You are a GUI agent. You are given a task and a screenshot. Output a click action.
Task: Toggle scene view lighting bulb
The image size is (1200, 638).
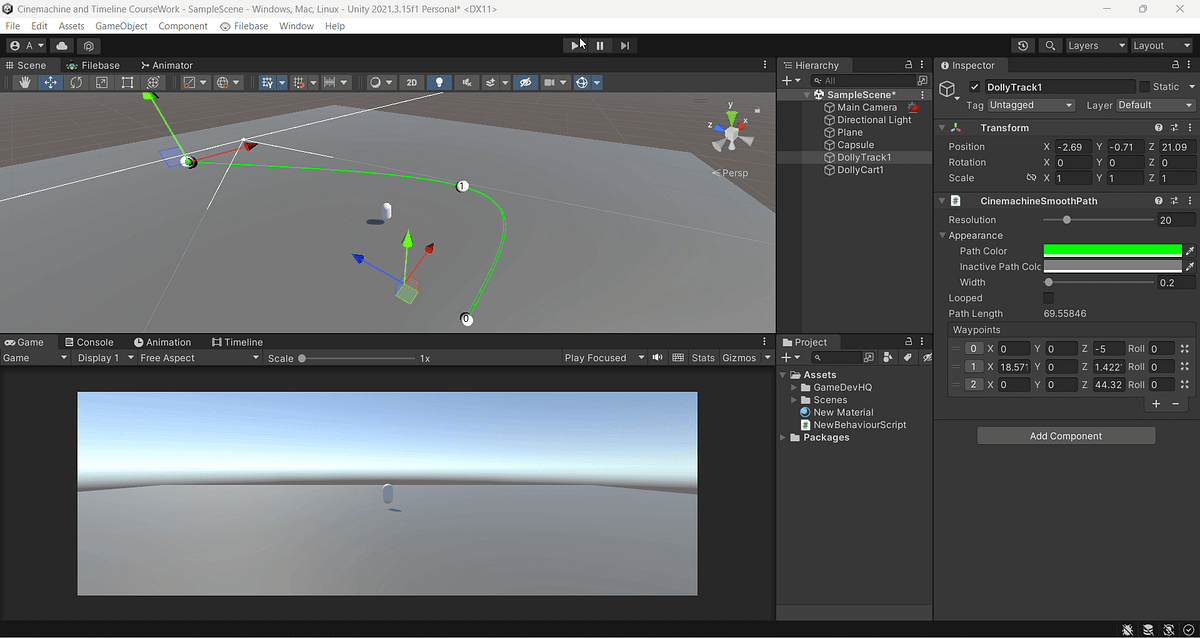pos(440,82)
